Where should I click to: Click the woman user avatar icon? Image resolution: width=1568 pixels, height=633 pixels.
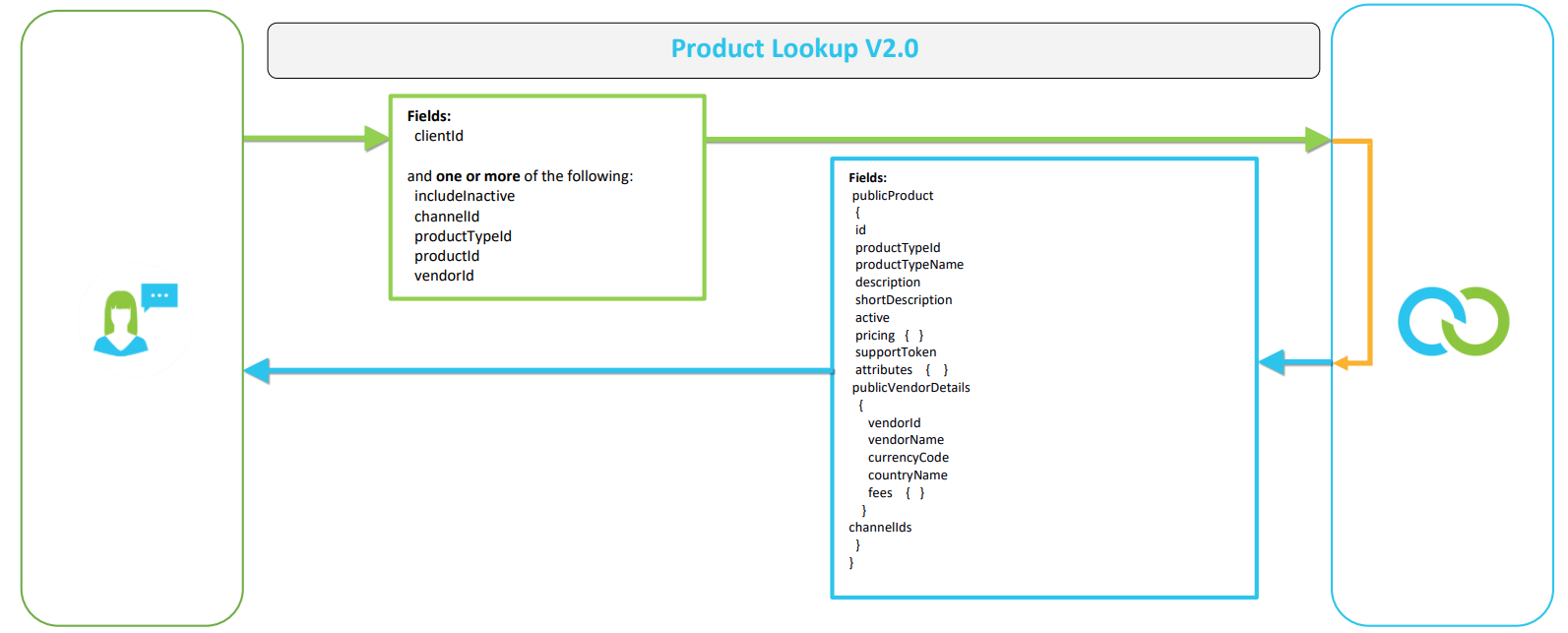click(120, 324)
